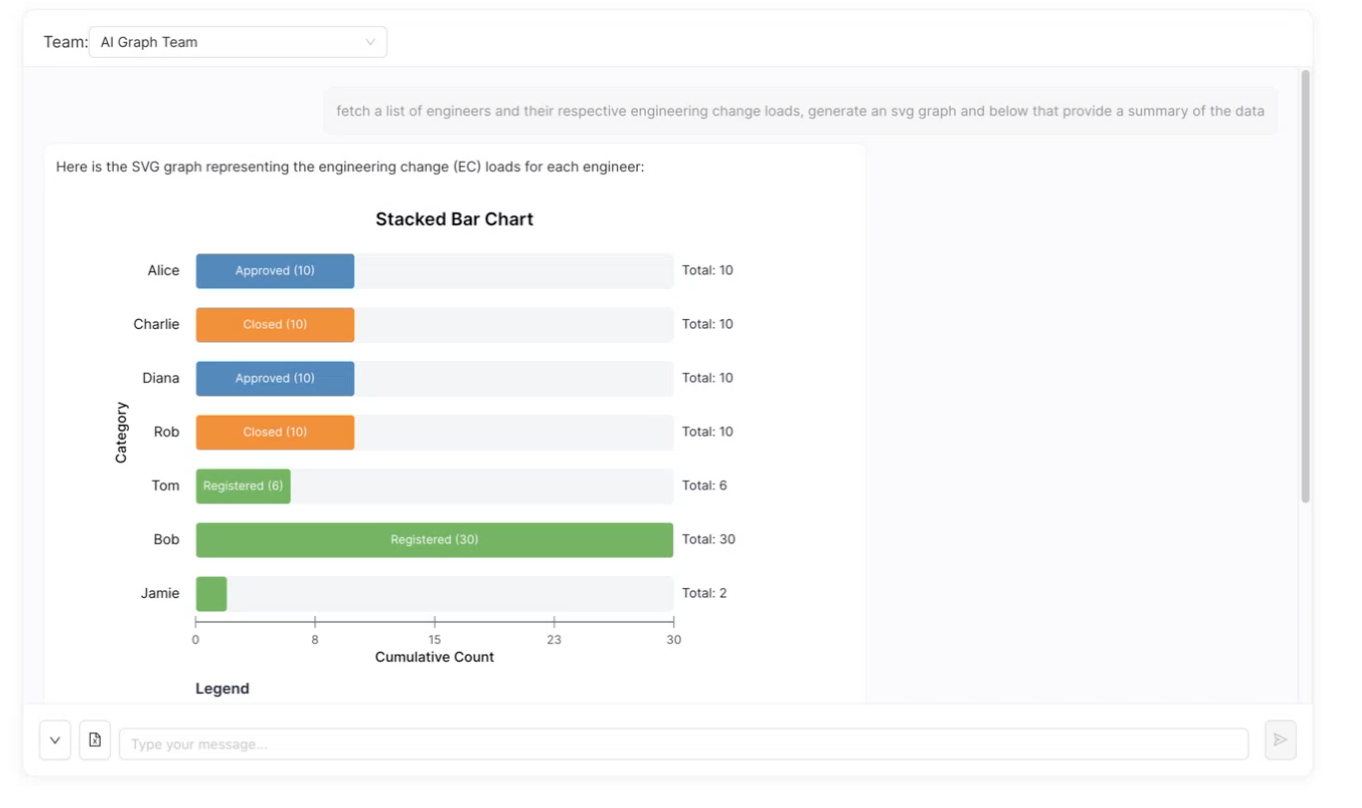Click the 15 tick on the x-axis
This screenshot has width=1362, height=808.
coord(434,639)
